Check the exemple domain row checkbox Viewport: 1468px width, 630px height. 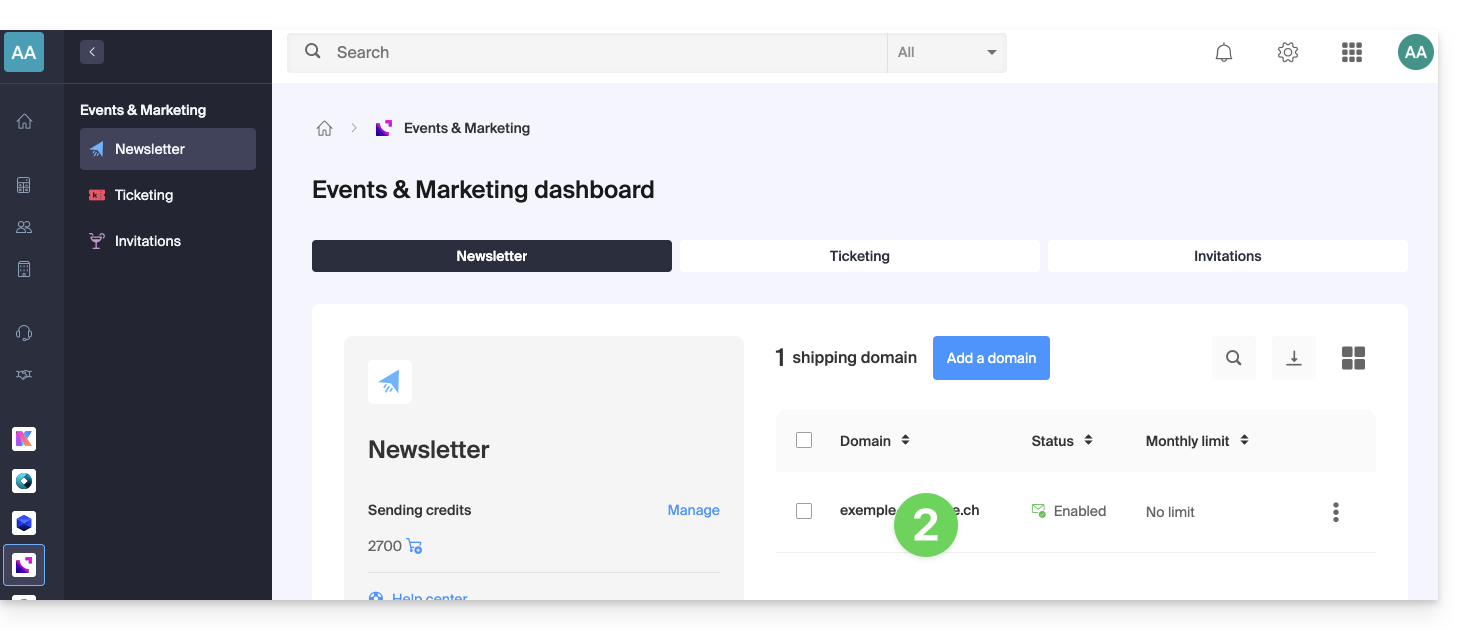(x=804, y=511)
